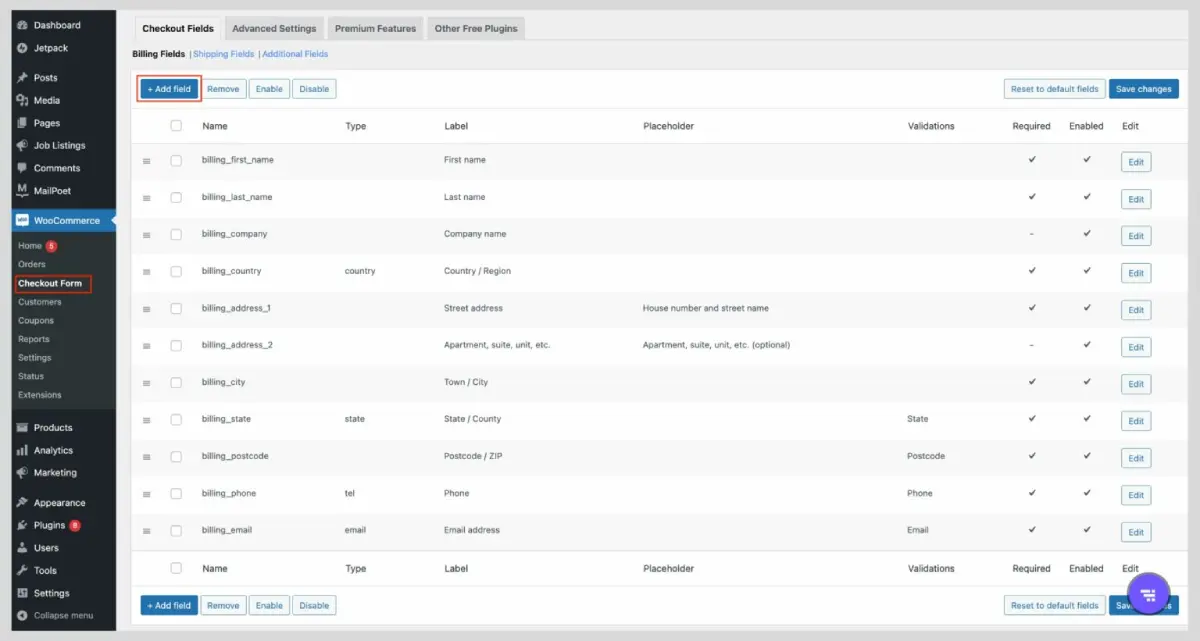
Task: Click the top Save changes button
Action: tap(1143, 89)
